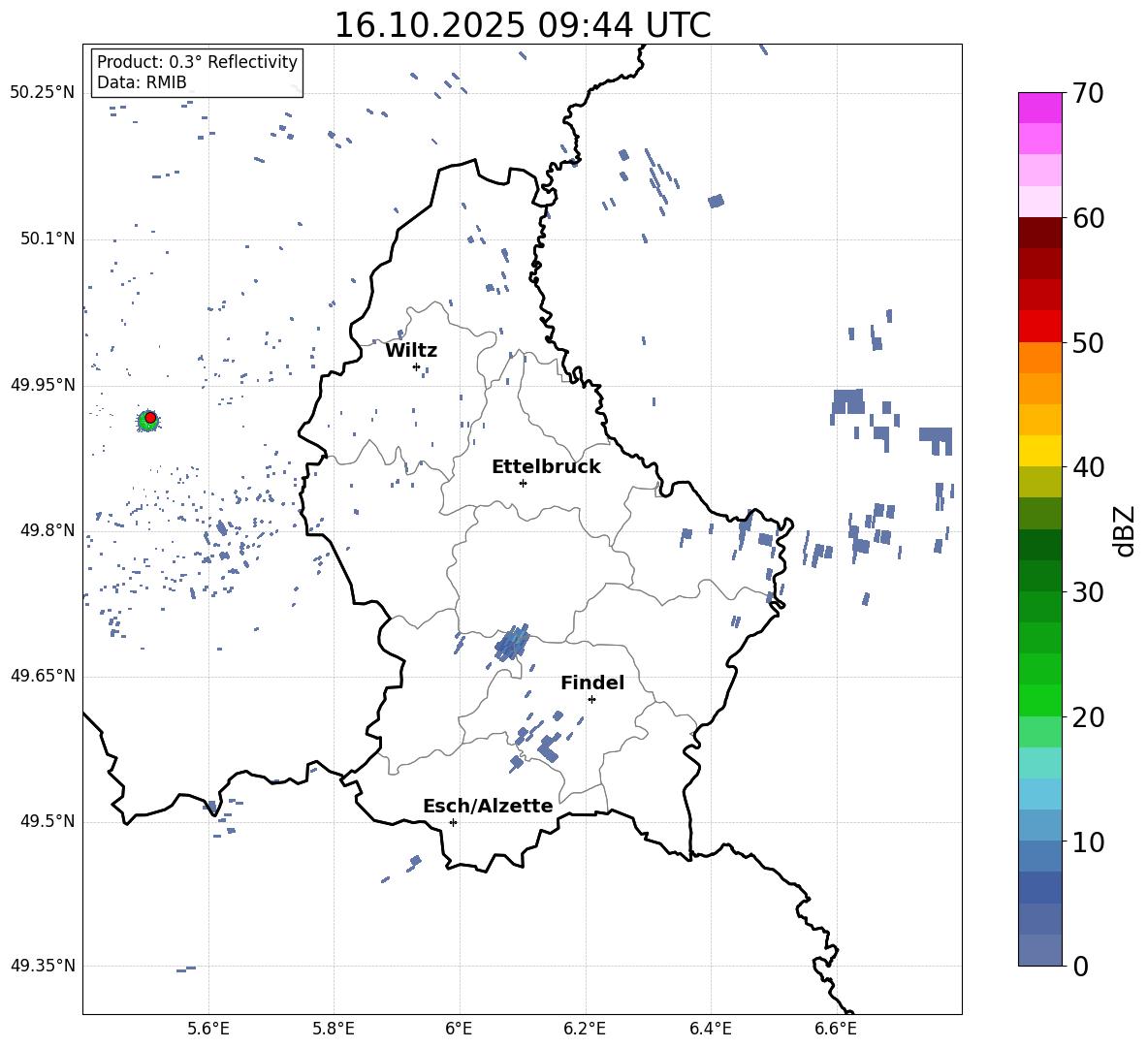Click the 5.8°E longitude label

coord(334,1029)
